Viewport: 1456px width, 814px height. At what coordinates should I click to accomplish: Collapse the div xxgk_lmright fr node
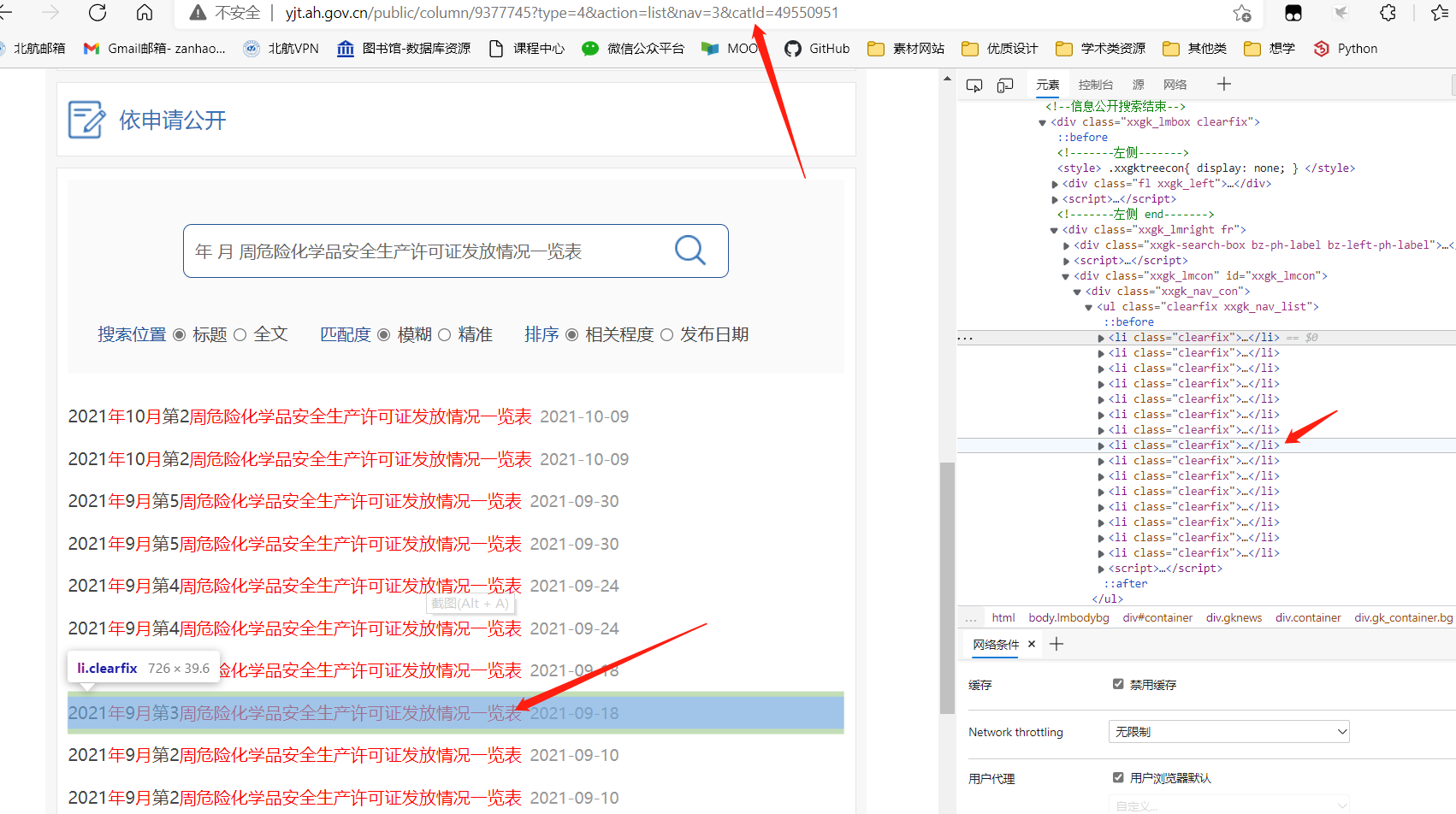point(1055,230)
